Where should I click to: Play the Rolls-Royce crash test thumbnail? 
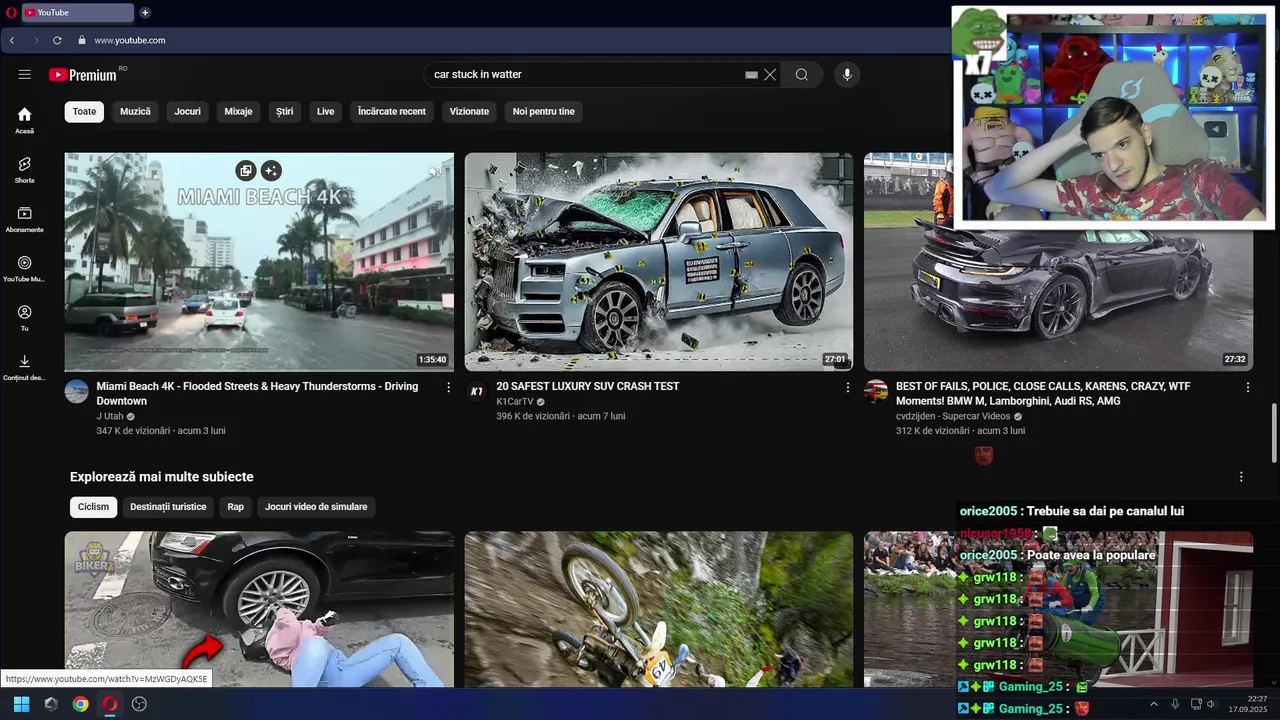pos(659,262)
